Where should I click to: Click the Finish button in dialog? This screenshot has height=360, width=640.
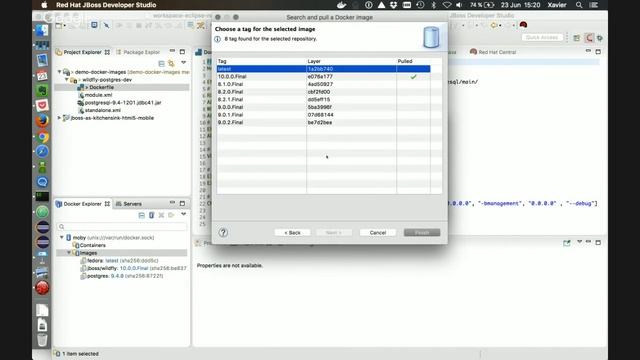pyautogui.click(x=422, y=233)
